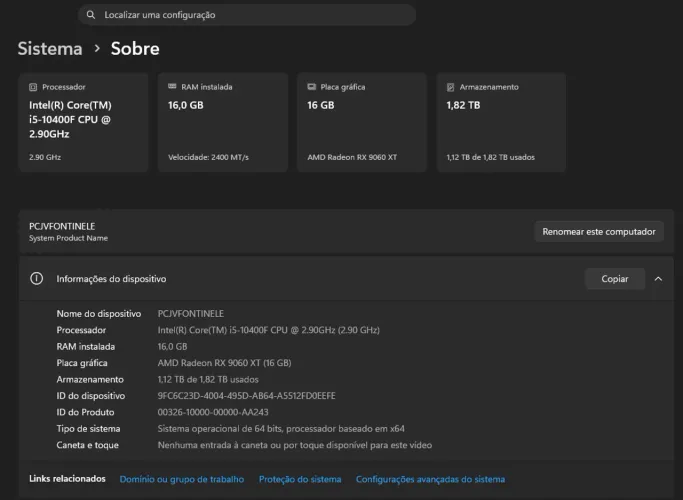Click the 'Links relacionados' label
The image size is (683, 500).
(68, 479)
